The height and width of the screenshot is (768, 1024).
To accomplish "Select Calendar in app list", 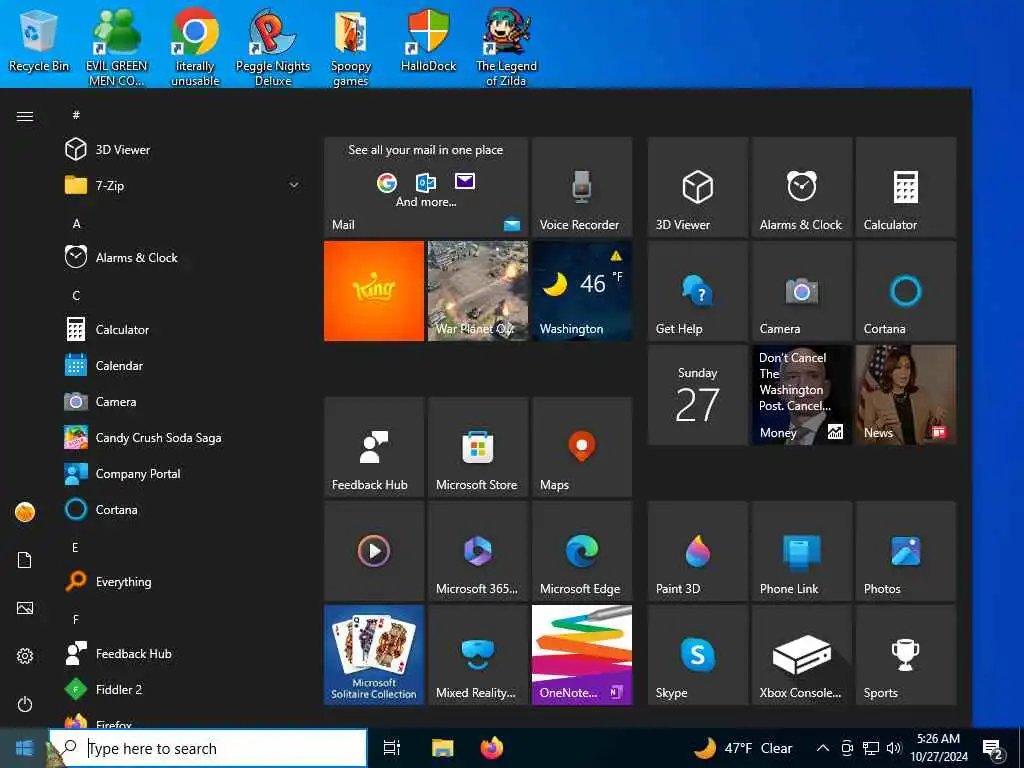I will point(182,365).
